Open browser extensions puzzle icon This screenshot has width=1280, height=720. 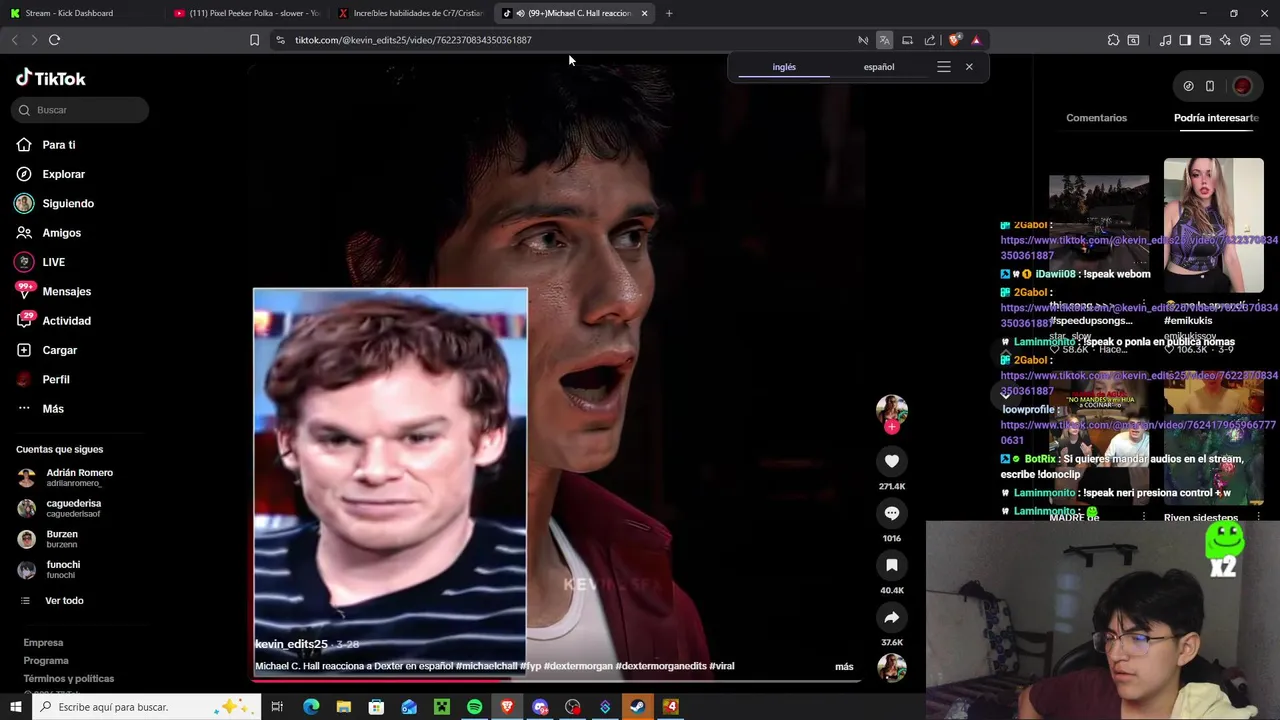[x=1113, y=40]
